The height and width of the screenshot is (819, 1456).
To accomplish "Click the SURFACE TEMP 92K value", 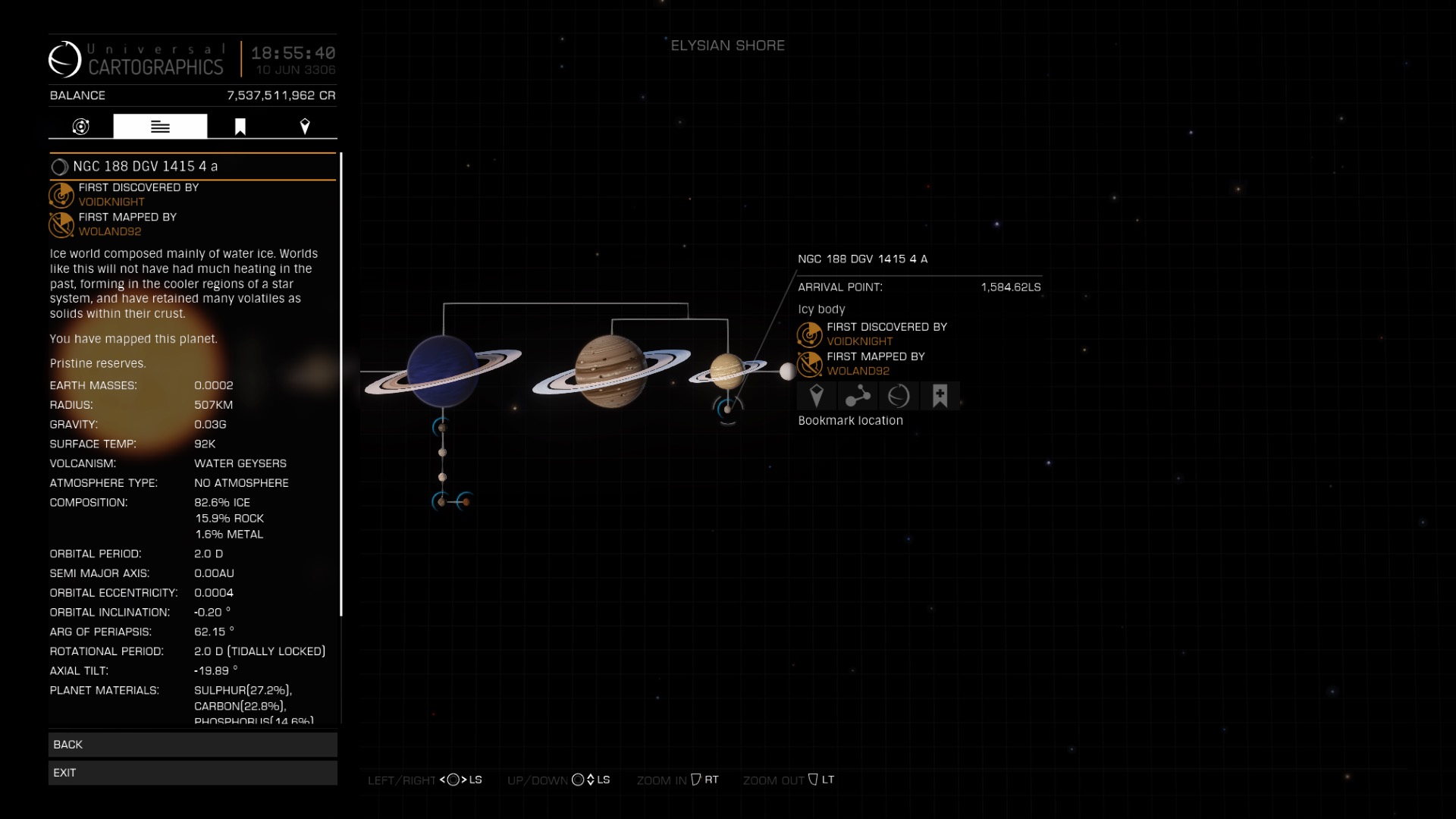I will click(x=205, y=444).
